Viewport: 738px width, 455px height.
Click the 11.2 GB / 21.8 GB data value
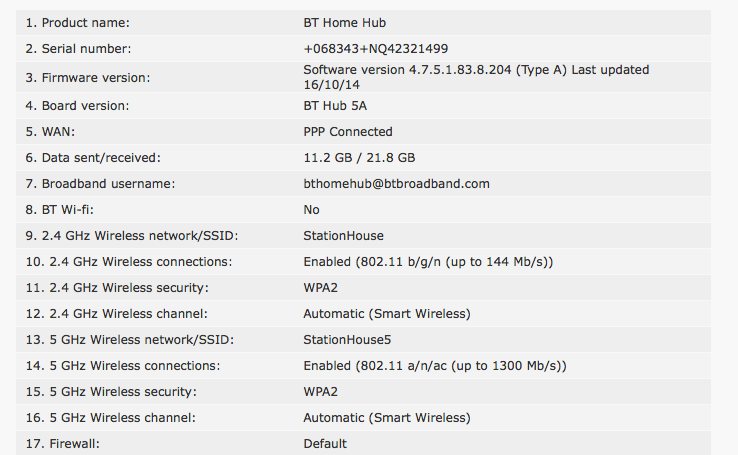click(x=359, y=158)
